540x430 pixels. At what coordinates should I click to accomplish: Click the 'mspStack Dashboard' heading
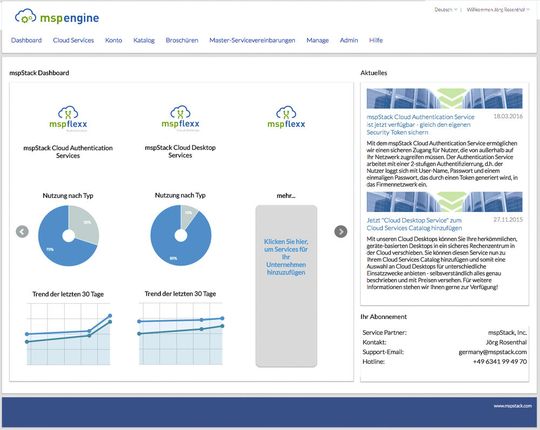point(39,73)
